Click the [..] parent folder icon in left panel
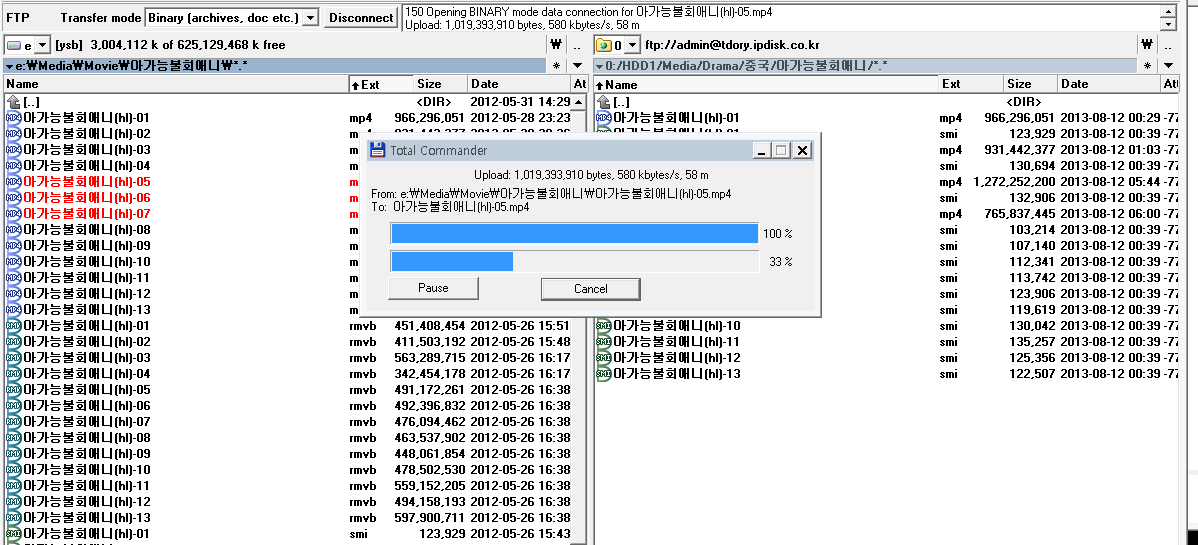This screenshot has height=545, width=1198. pos(14,102)
